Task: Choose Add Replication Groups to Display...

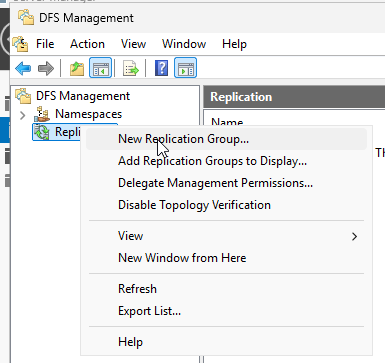Action: pos(226,161)
